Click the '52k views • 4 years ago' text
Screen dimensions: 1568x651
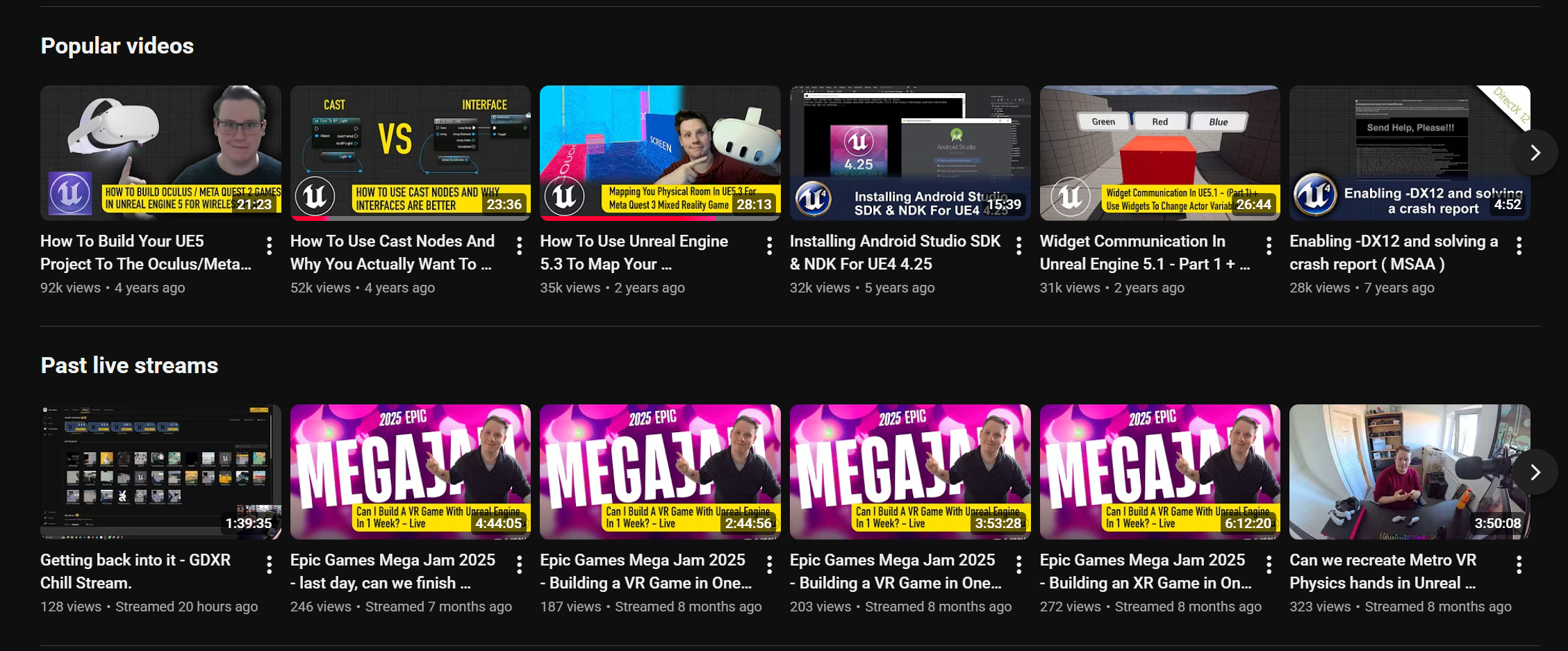(x=363, y=288)
